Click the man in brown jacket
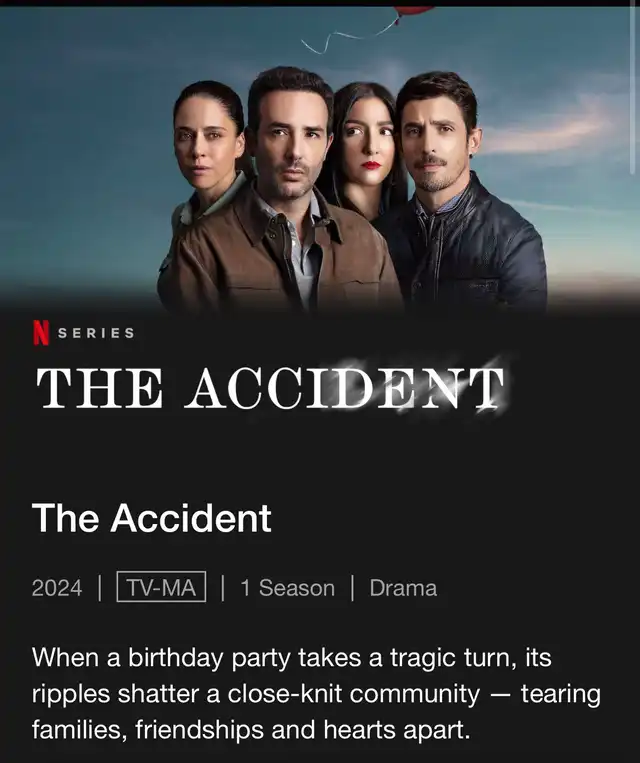This screenshot has width=640, height=763. click(x=282, y=204)
